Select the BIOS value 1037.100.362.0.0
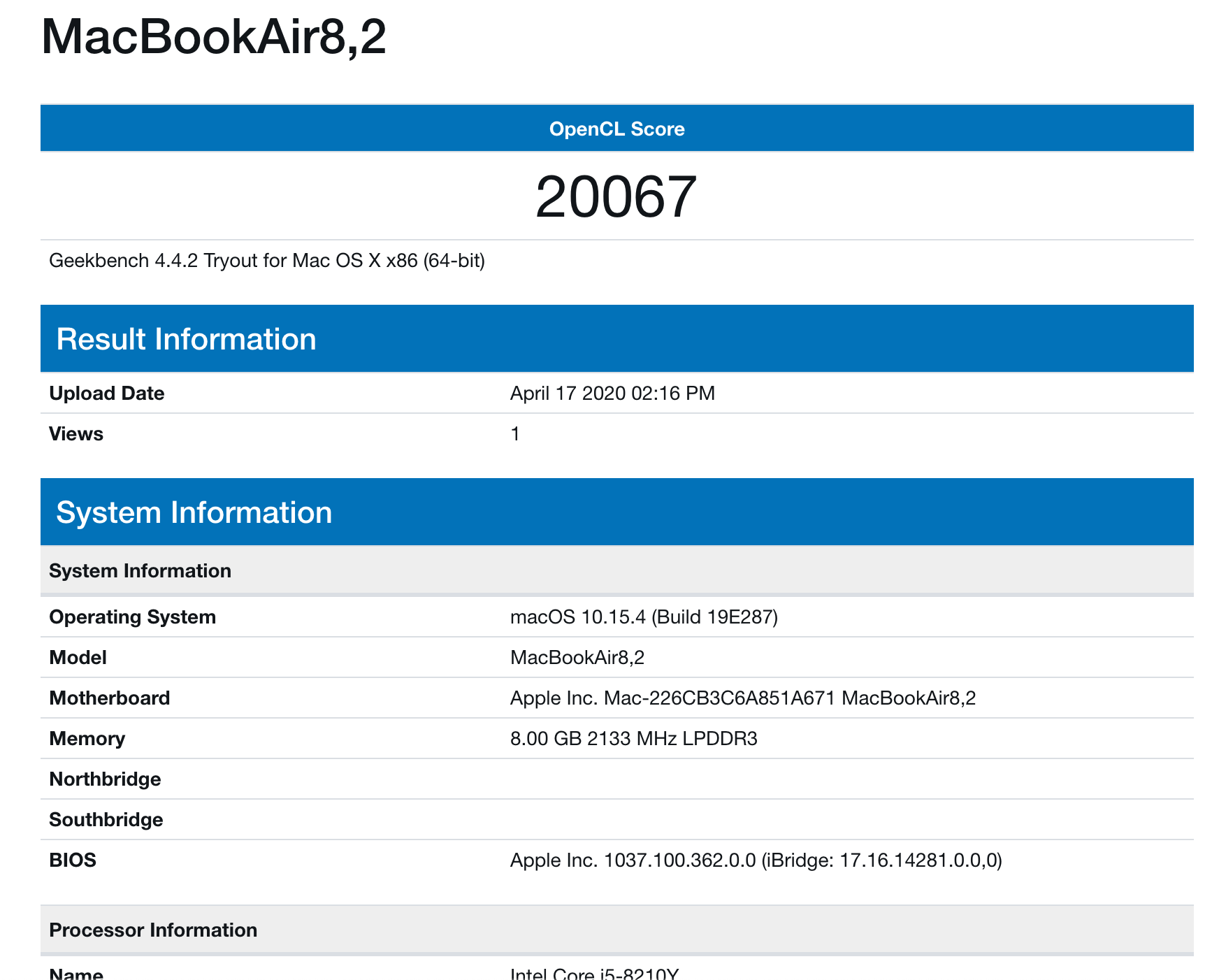 click(756, 860)
